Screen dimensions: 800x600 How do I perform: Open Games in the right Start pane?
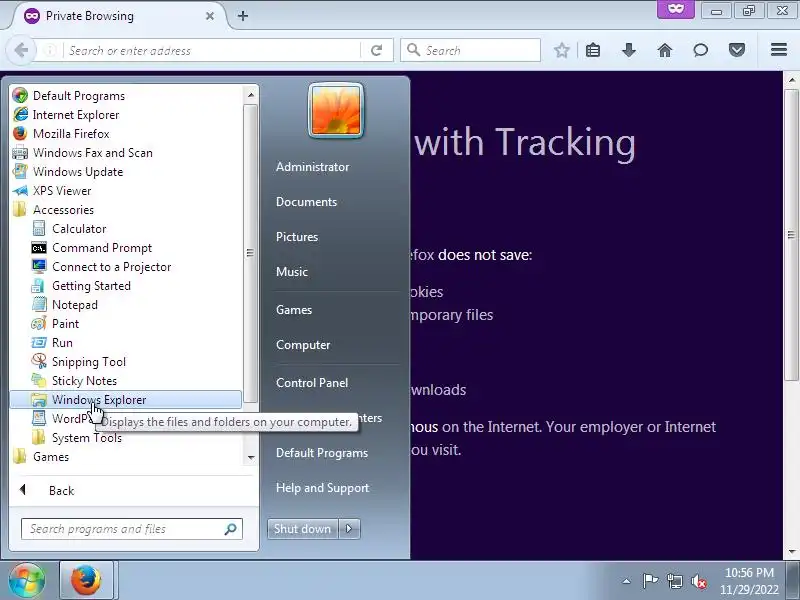point(294,310)
